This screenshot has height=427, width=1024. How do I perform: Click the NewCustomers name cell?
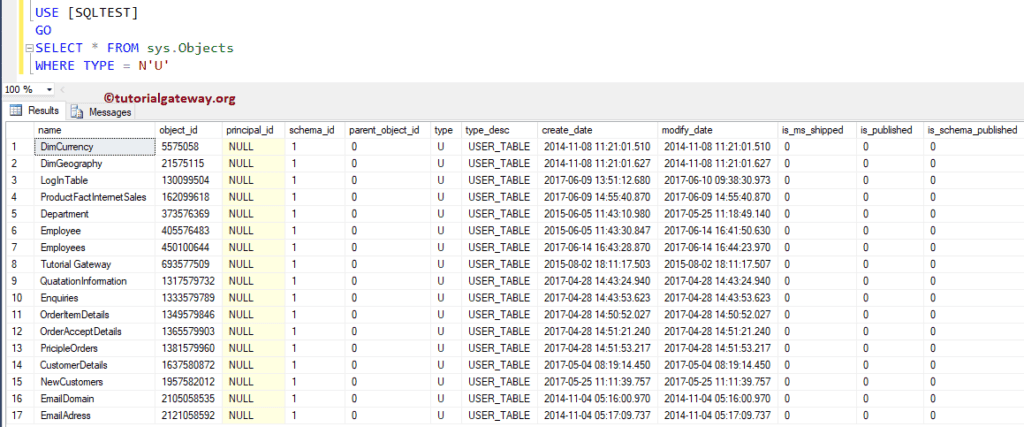click(x=95, y=382)
